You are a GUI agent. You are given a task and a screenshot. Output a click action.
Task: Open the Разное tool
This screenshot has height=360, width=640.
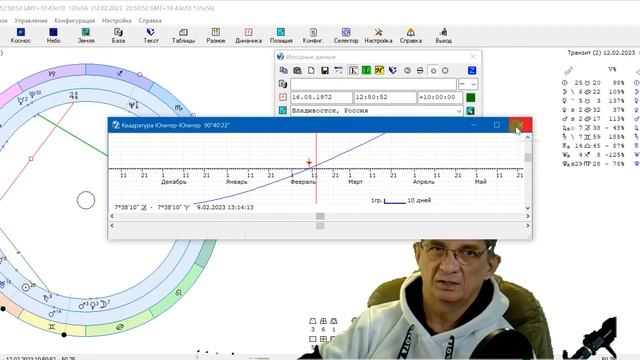[x=216, y=36]
